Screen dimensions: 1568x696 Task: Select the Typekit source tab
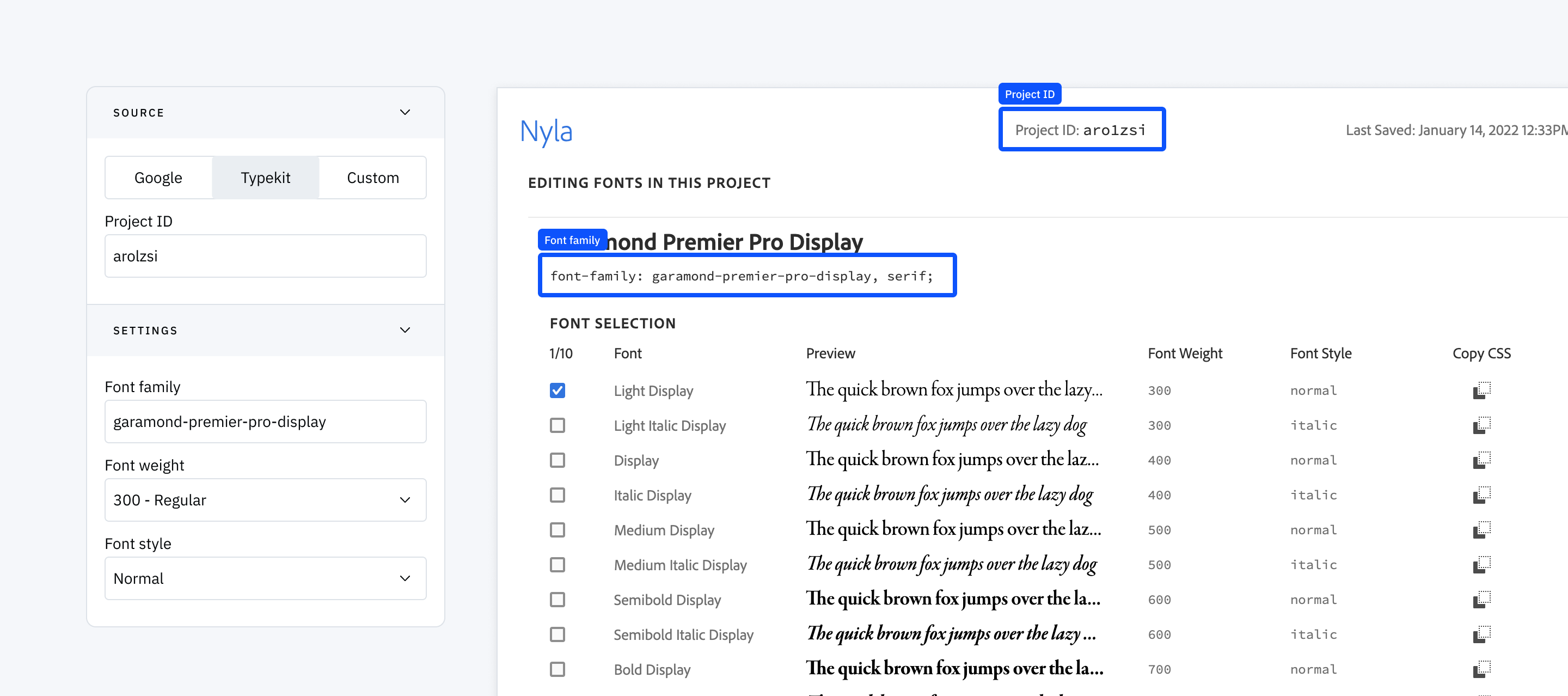click(266, 178)
